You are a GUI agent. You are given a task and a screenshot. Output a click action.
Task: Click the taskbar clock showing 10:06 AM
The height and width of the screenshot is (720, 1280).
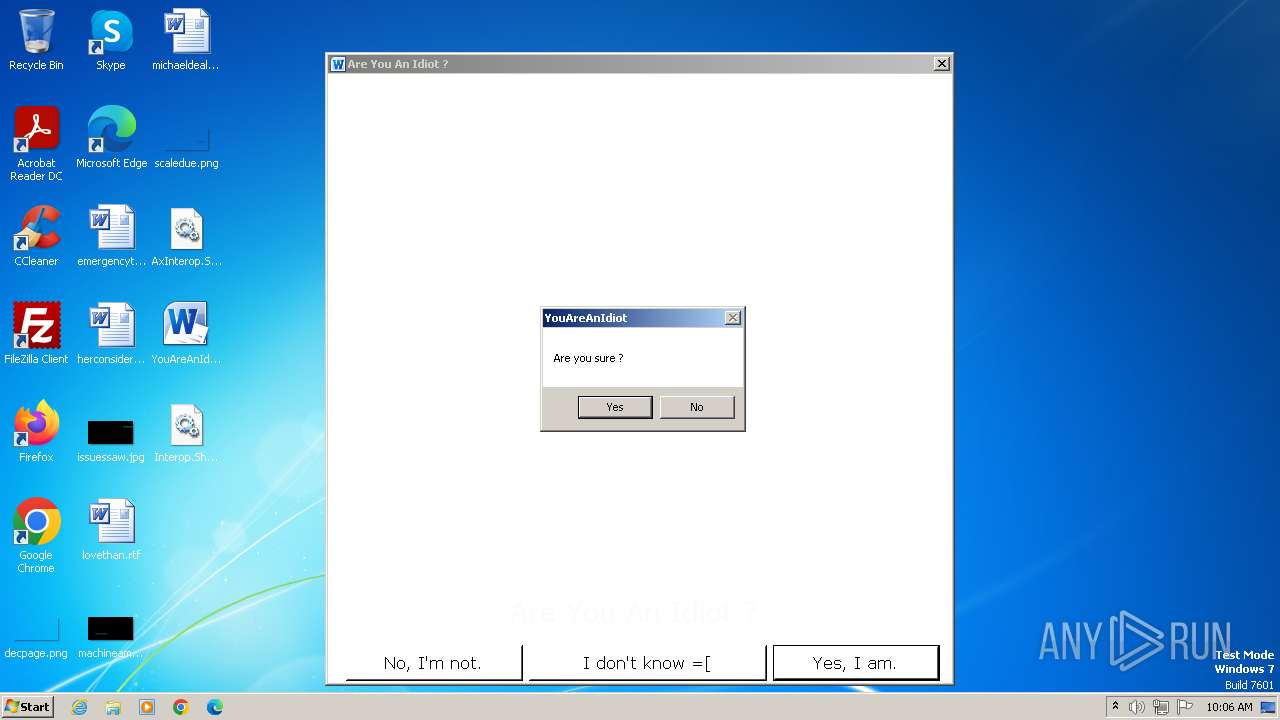(x=1229, y=707)
